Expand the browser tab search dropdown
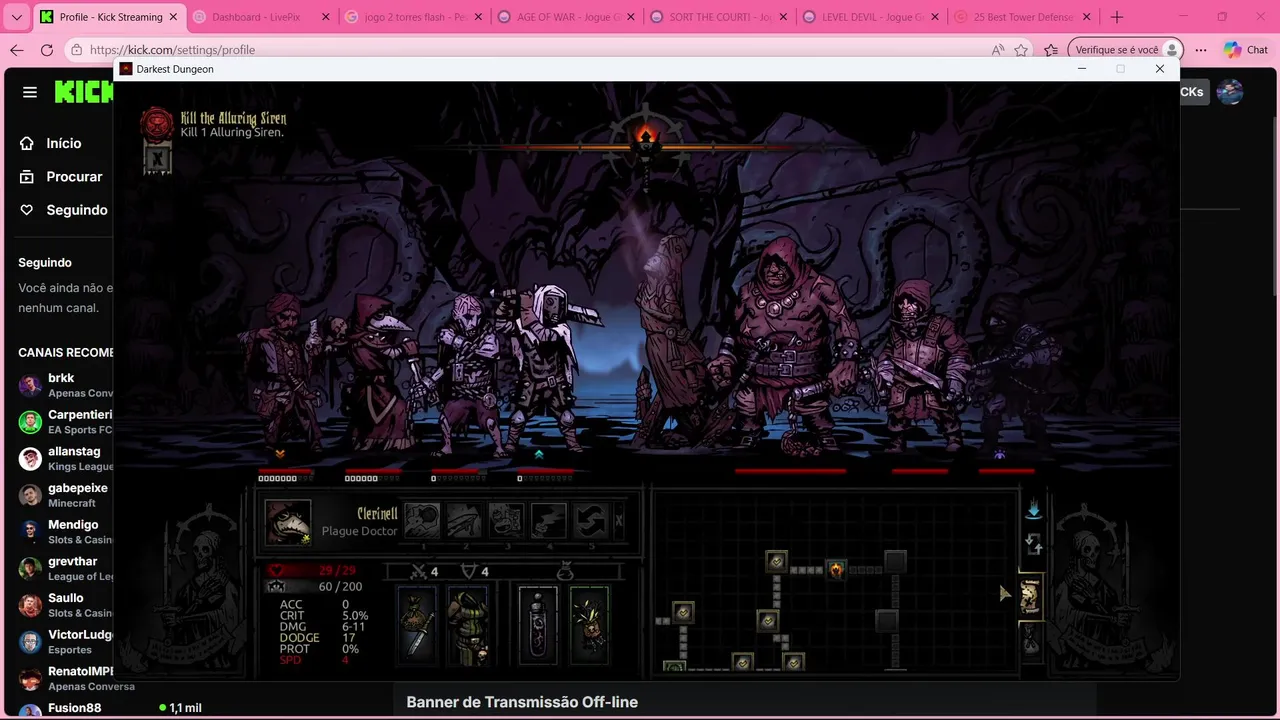Image resolution: width=1280 pixels, height=720 pixels. (x=16, y=17)
